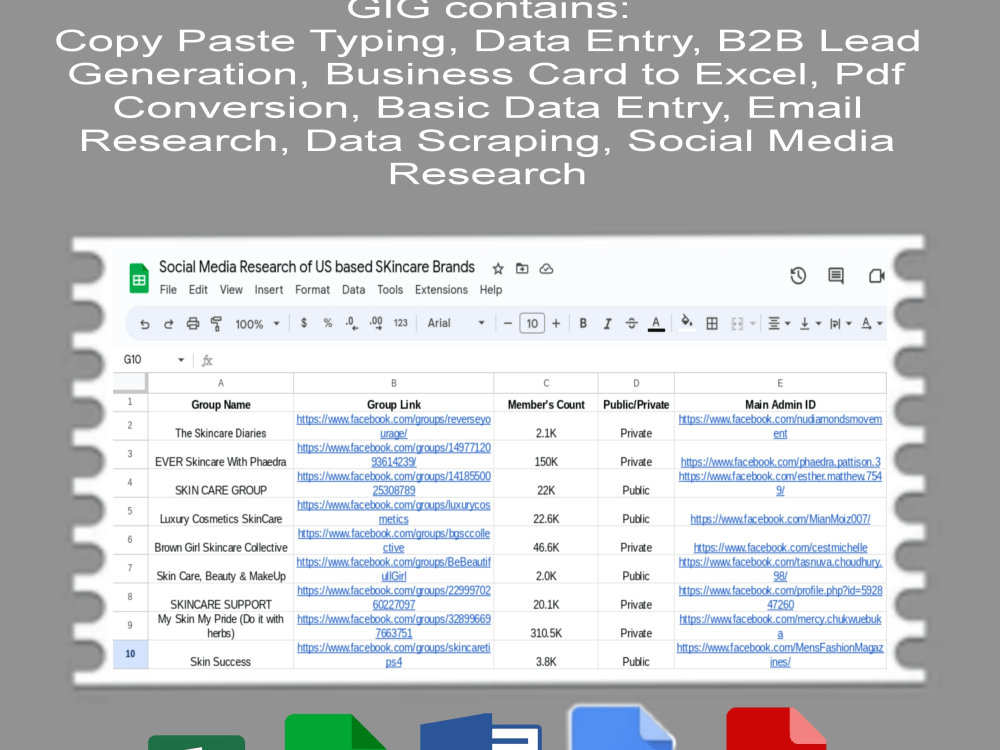Toggle Bold formatting
The width and height of the screenshot is (1000, 750).
click(583, 323)
